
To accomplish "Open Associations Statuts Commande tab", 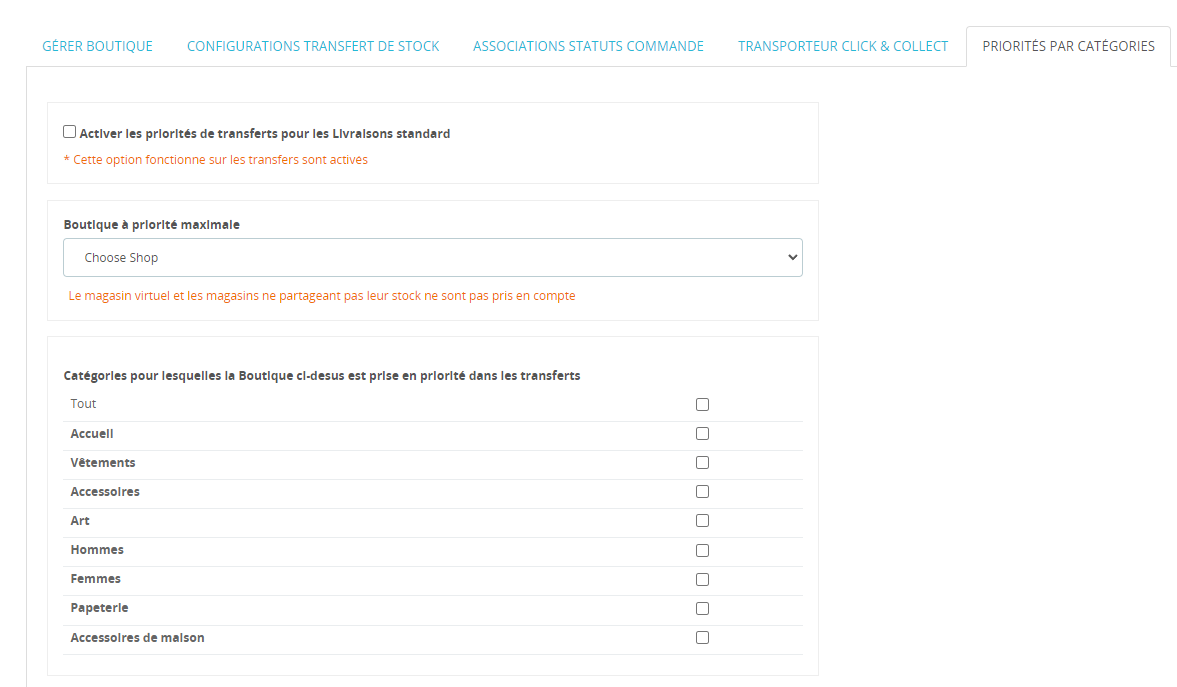I will pyautogui.click(x=588, y=47).
